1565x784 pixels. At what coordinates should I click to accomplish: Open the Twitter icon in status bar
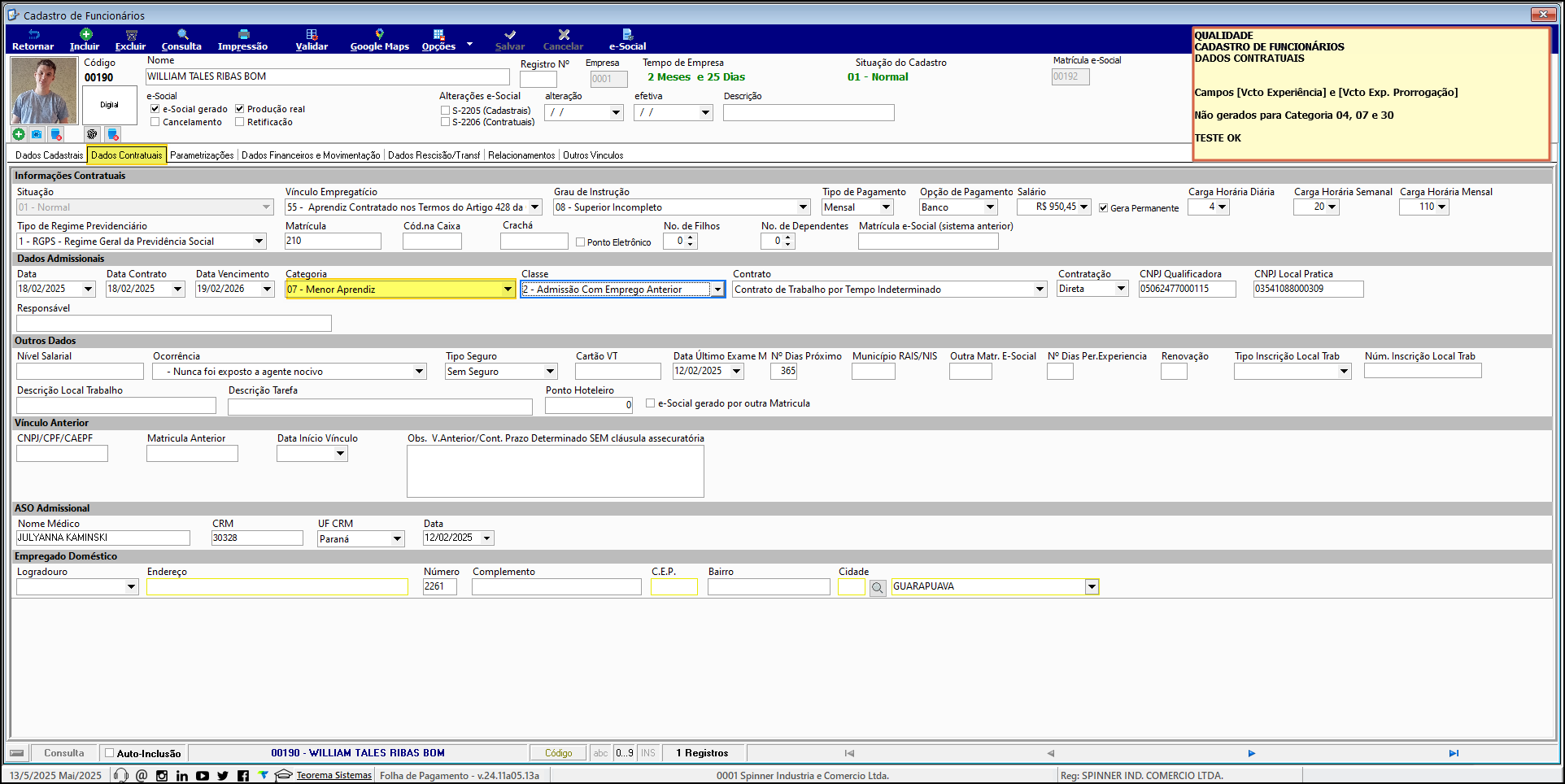coord(223,776)
